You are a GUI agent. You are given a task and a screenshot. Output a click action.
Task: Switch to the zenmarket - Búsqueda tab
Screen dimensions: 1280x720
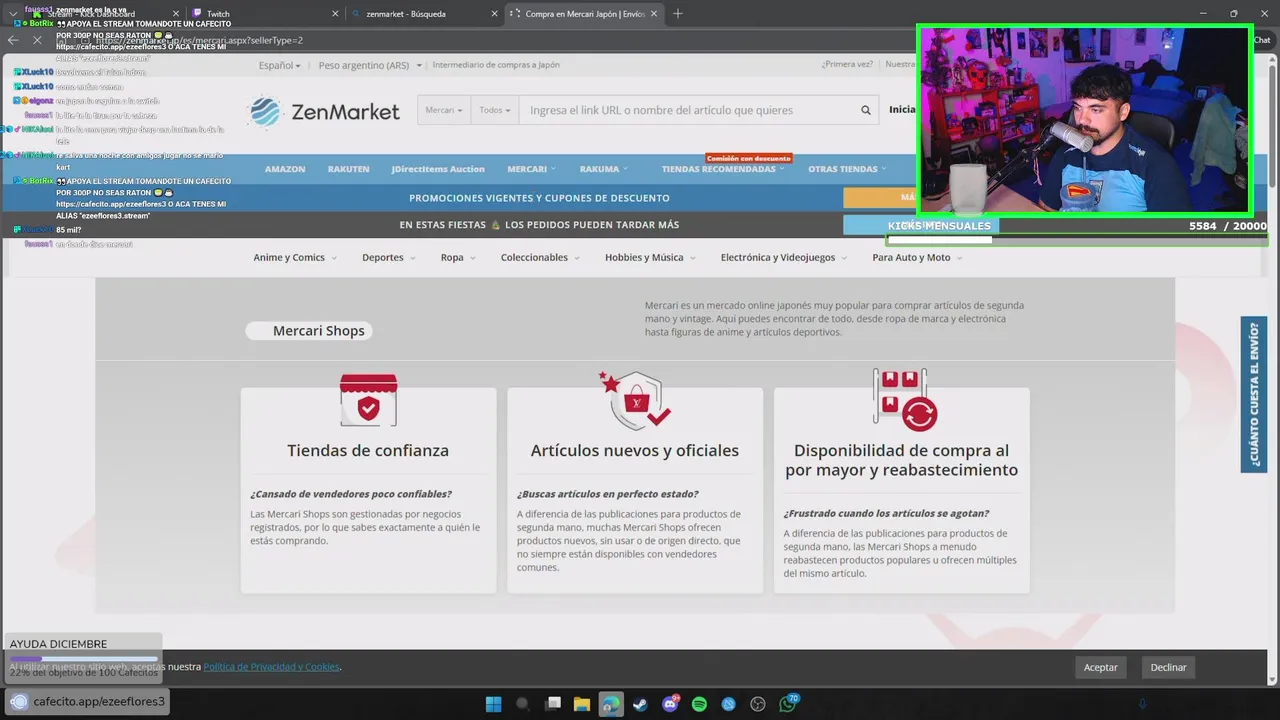(425, 14)
